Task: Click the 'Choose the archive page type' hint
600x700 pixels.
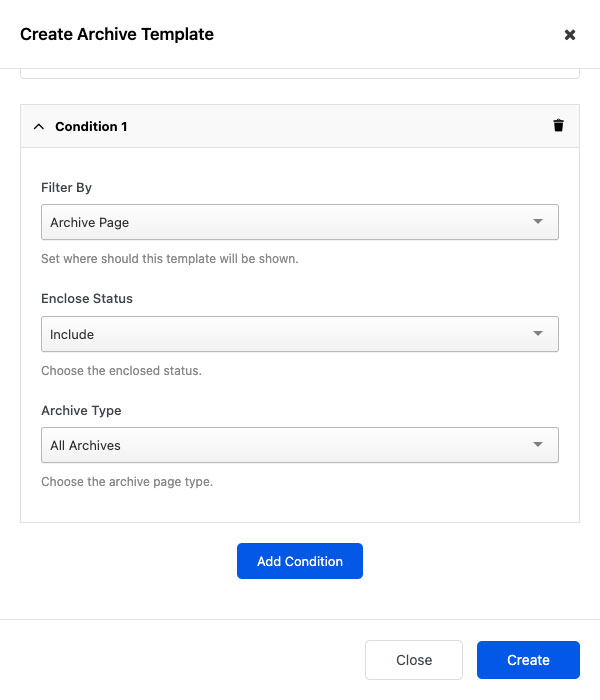Action: tap(127, 482)
